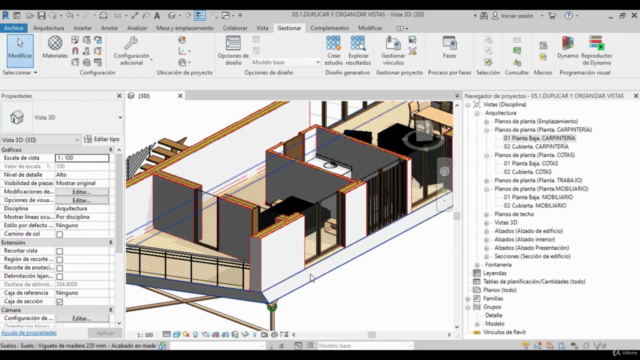Collapse the Gráficos properties section
Screen dimensions: 640x360
110,150
